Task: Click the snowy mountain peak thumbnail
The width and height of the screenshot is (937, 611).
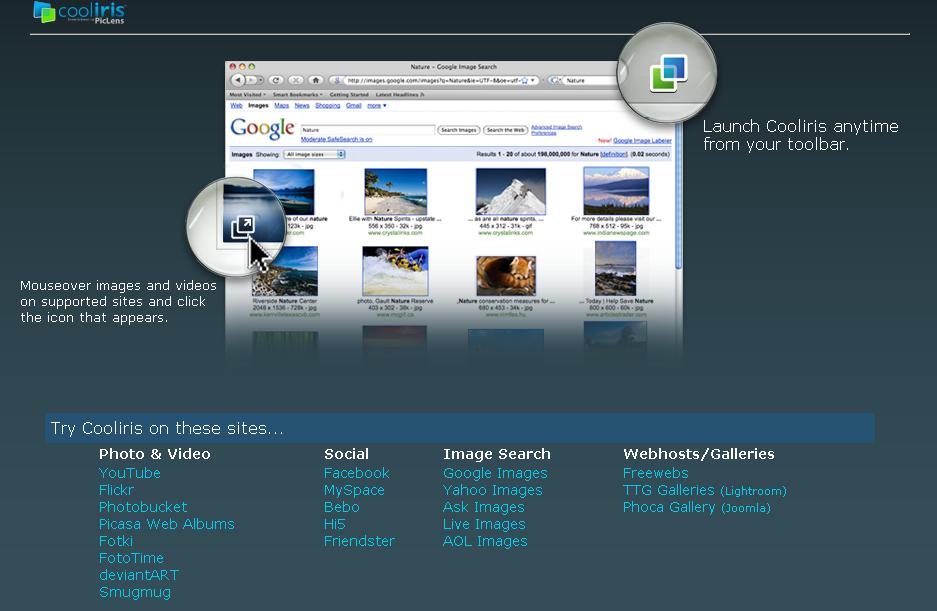Action: (x=510, y=191)
